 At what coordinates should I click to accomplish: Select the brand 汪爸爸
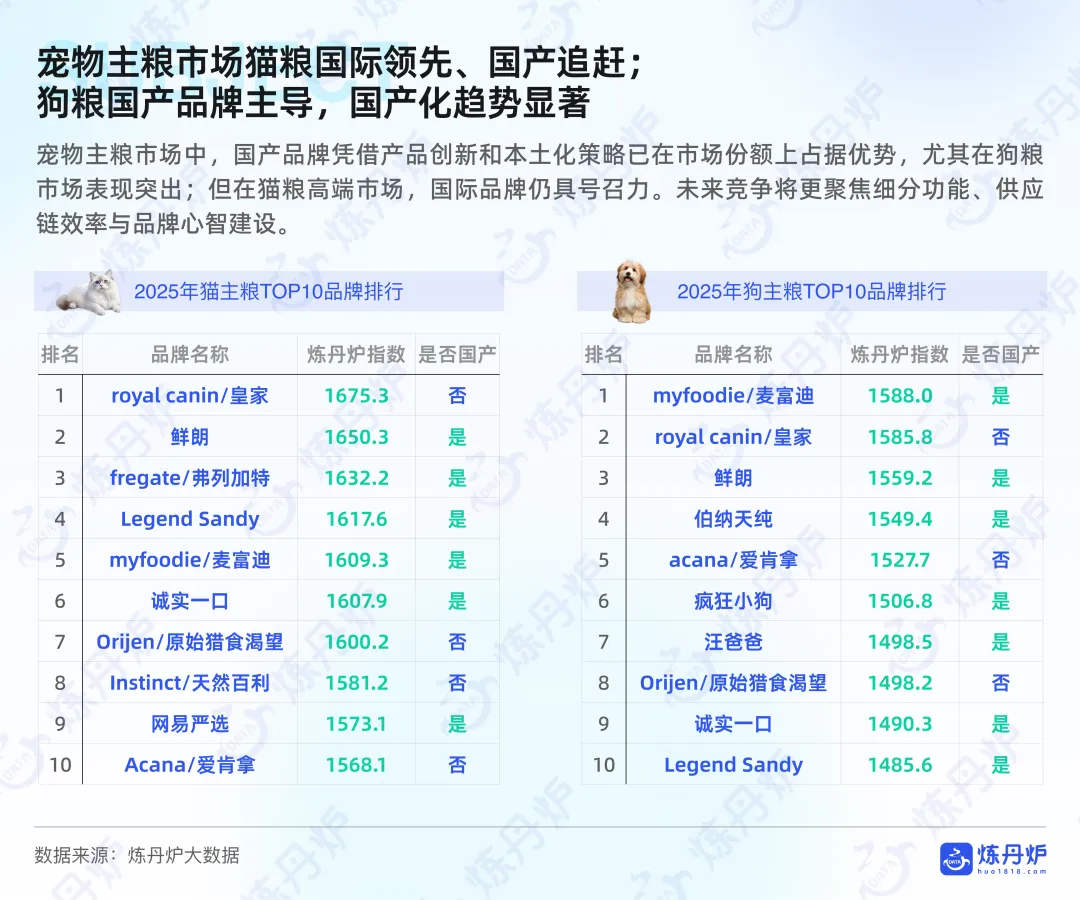733,642
